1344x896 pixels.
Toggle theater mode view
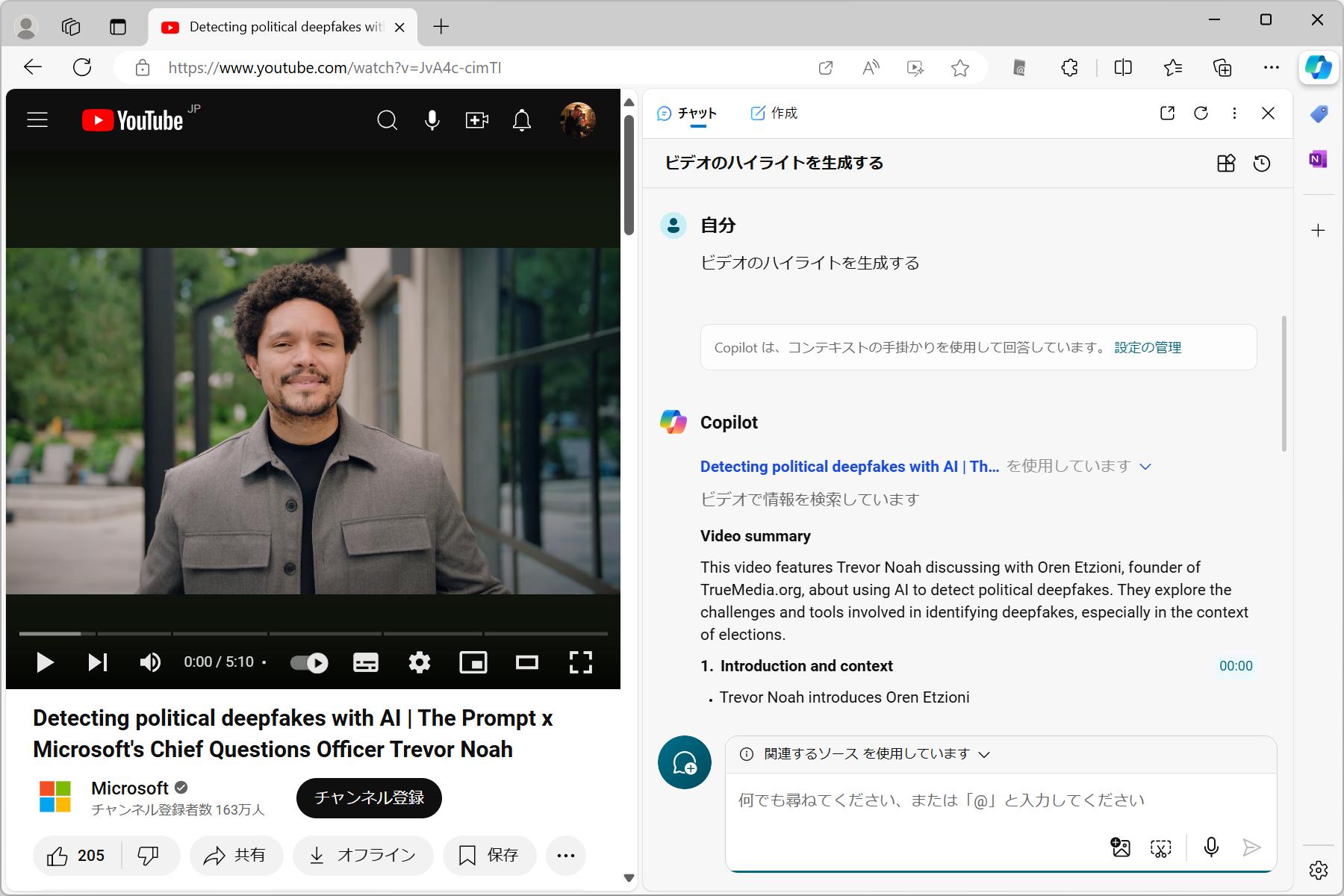tap(527, 662)
